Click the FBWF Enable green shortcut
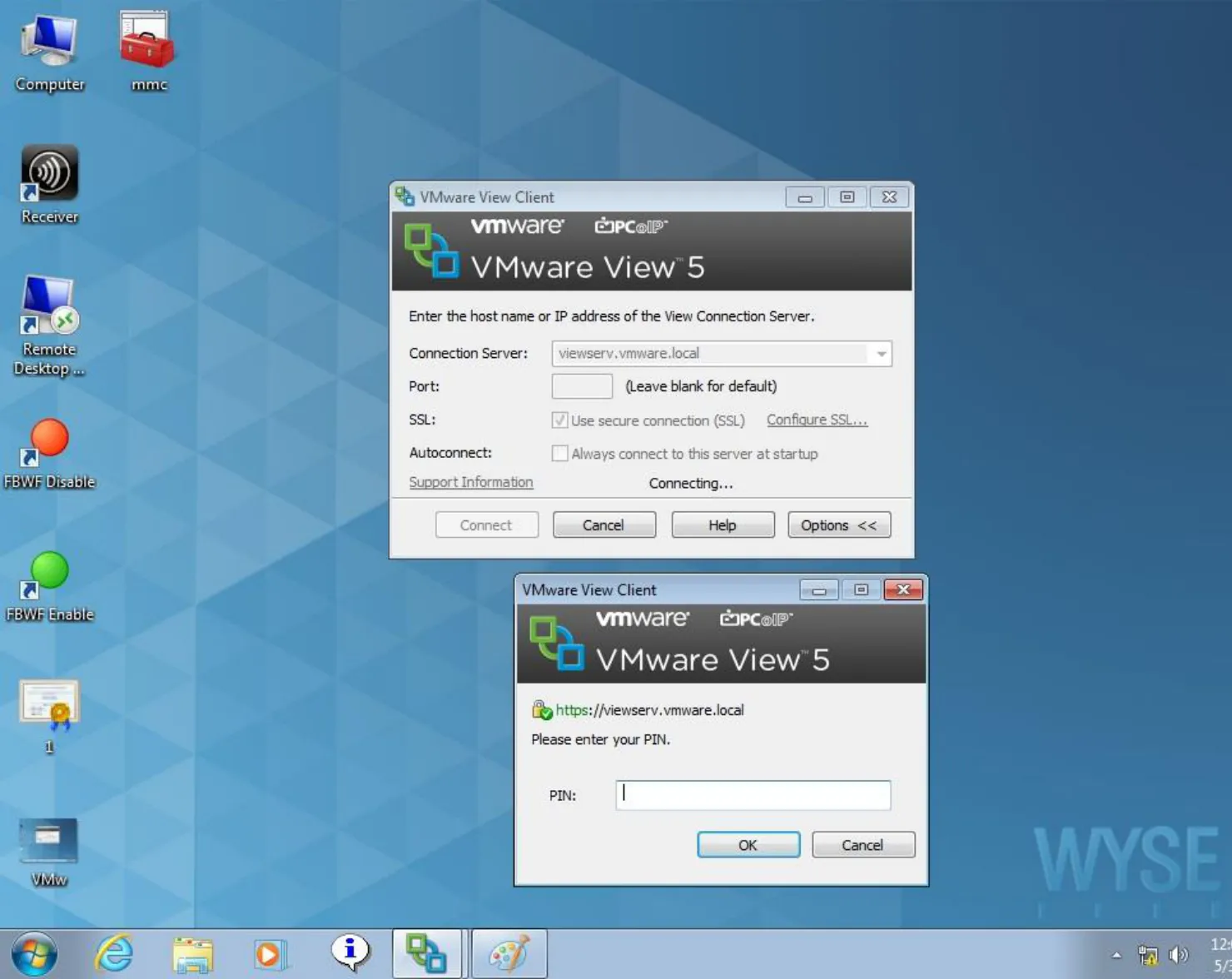The image size is (1232, 979). 49,587
